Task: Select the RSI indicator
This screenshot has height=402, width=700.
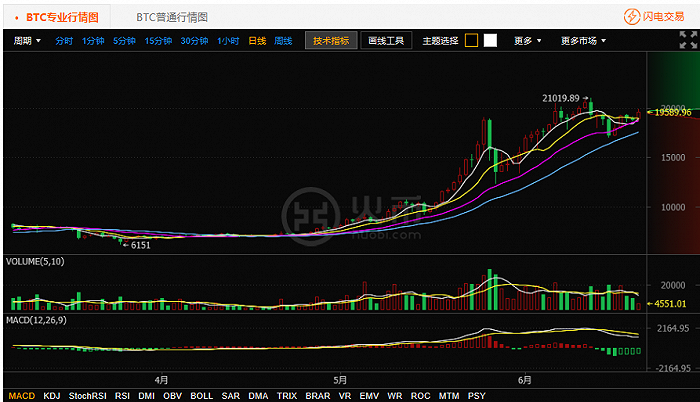Action: point(122,396)
